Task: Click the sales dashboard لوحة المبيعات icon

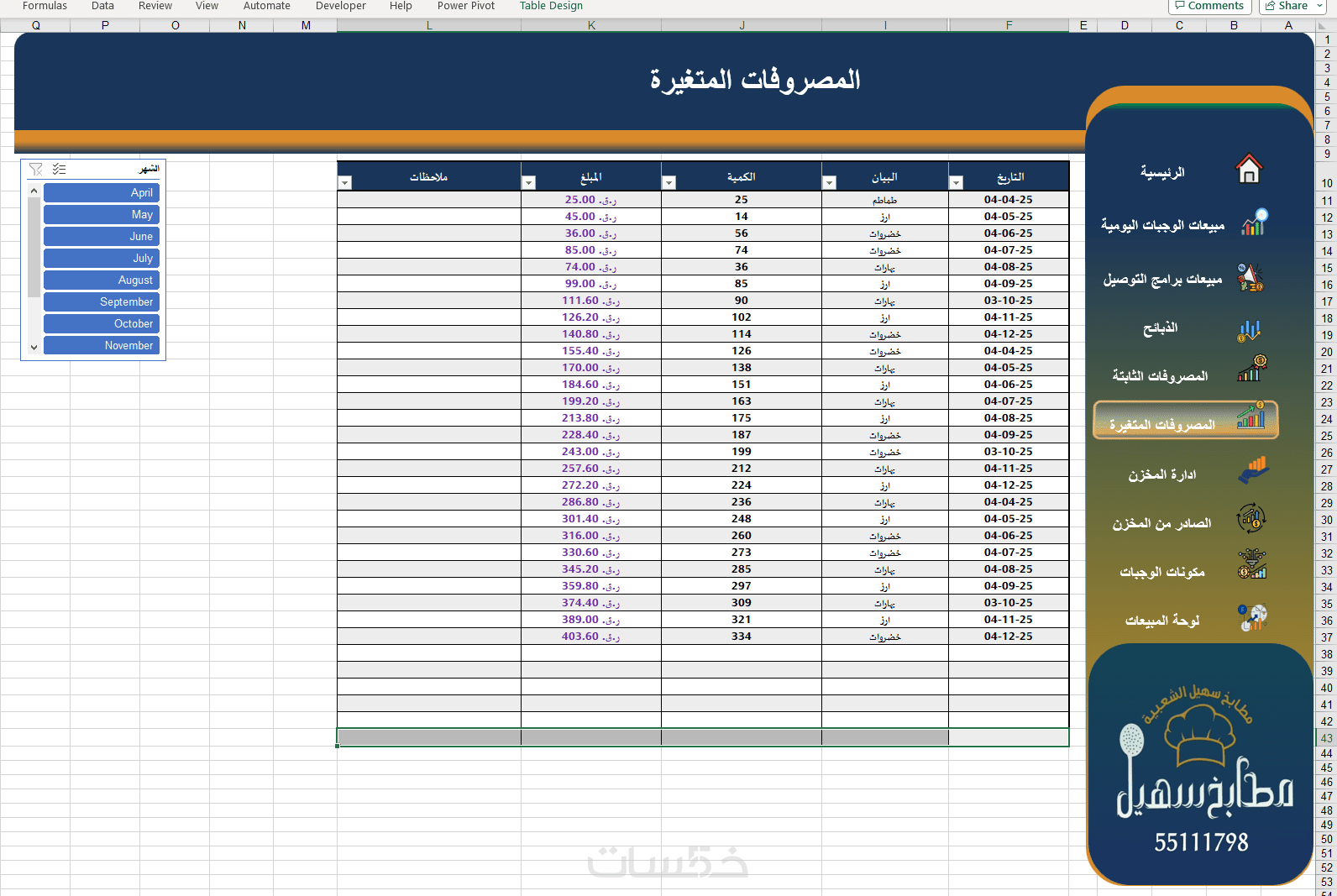Action: pos(1253,617)
